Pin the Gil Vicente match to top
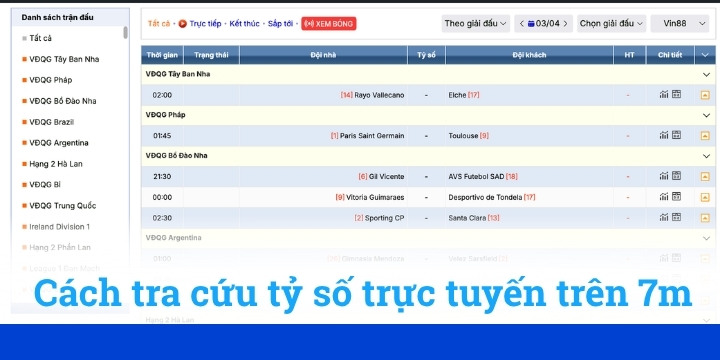Image resolution: width=720 pixels, height=360 pixels. click(705, 177)
